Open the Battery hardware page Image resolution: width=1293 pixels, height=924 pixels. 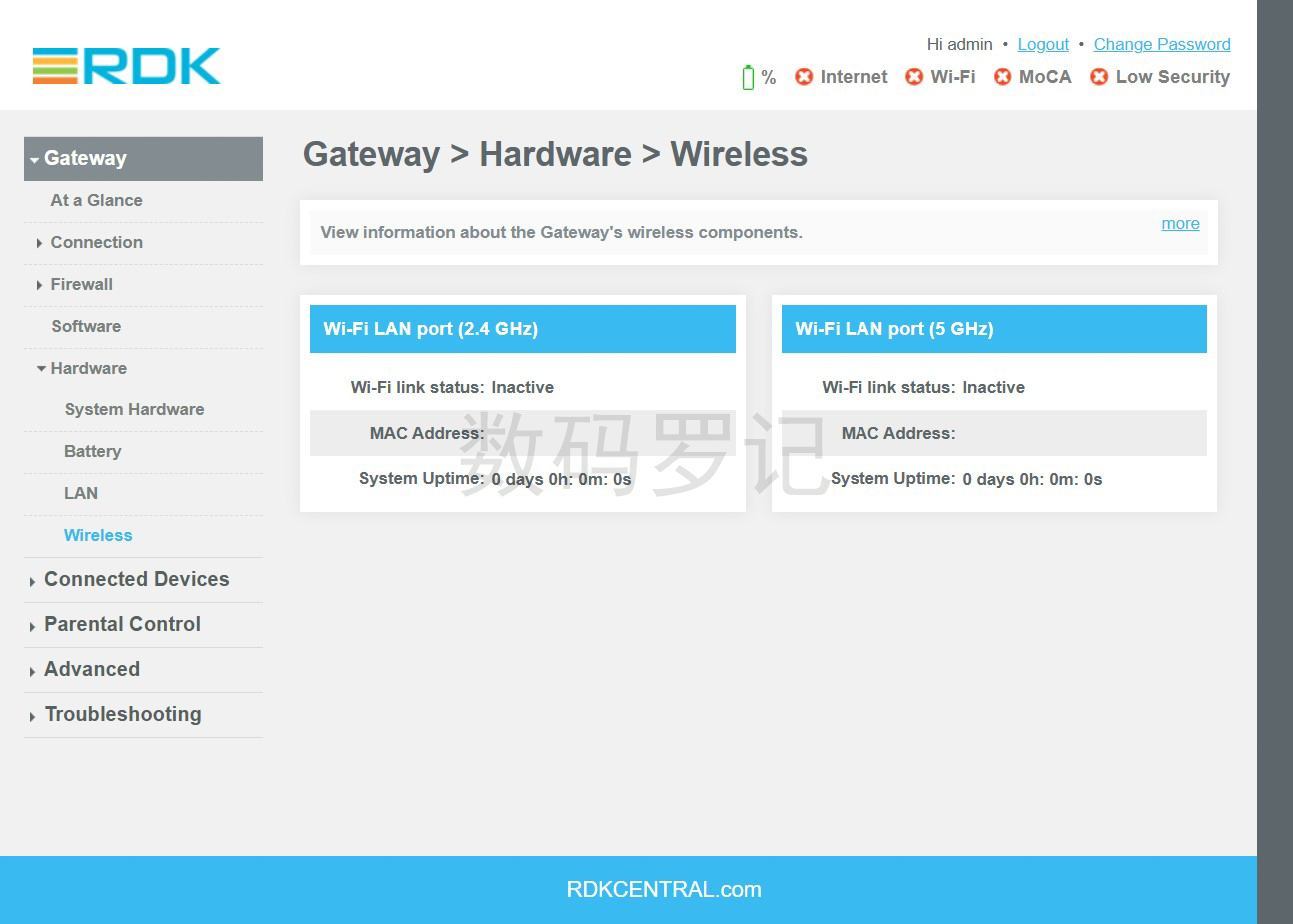(92, 451)
